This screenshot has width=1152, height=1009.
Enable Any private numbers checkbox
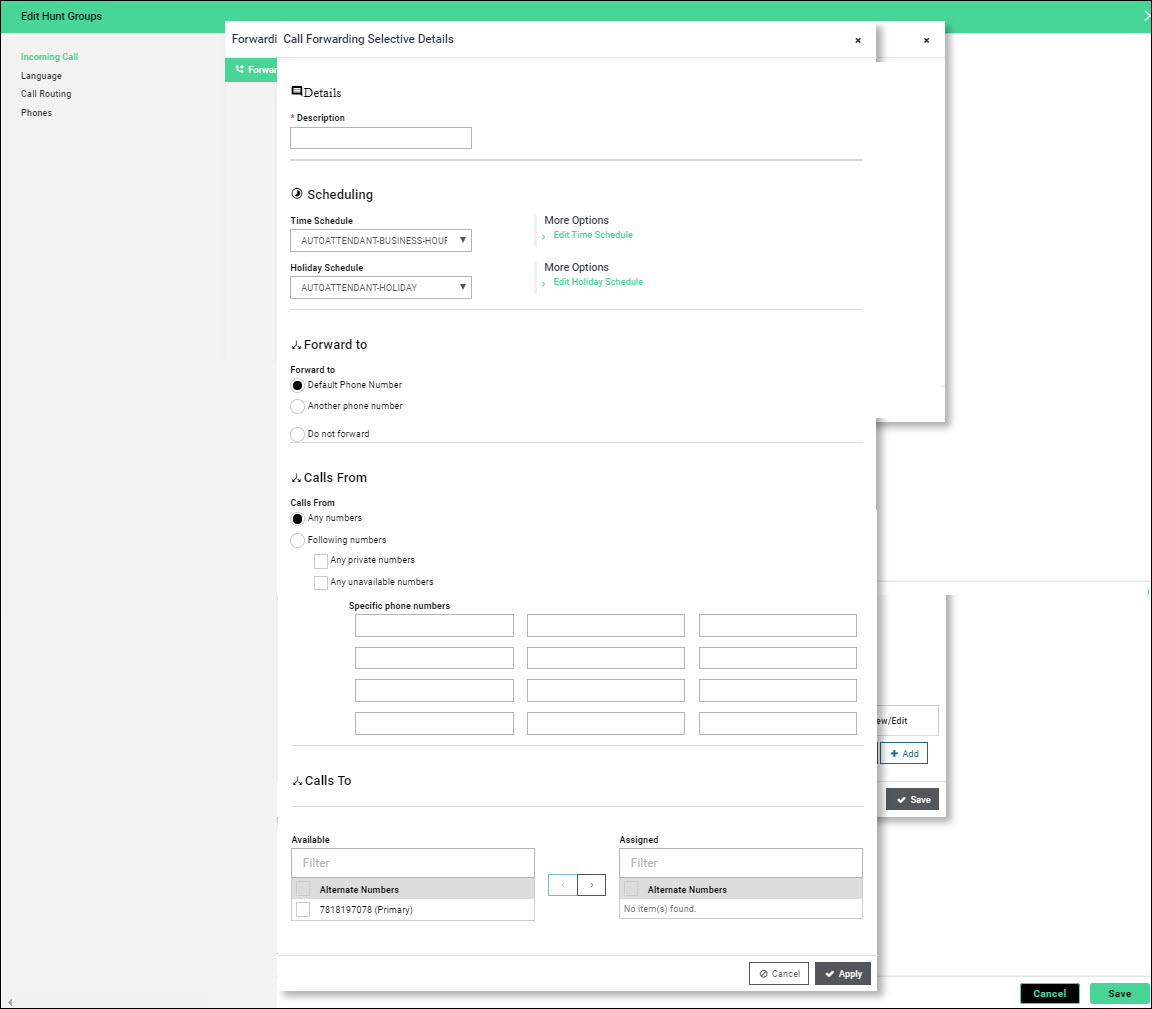(x=321, y=561)
